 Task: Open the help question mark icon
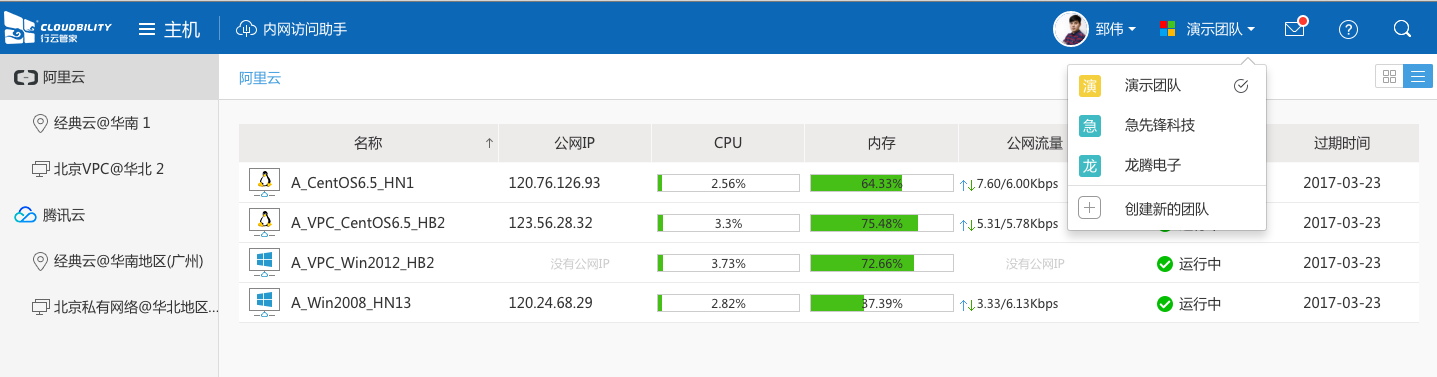pyautogui.click(x=1348, y=29)
